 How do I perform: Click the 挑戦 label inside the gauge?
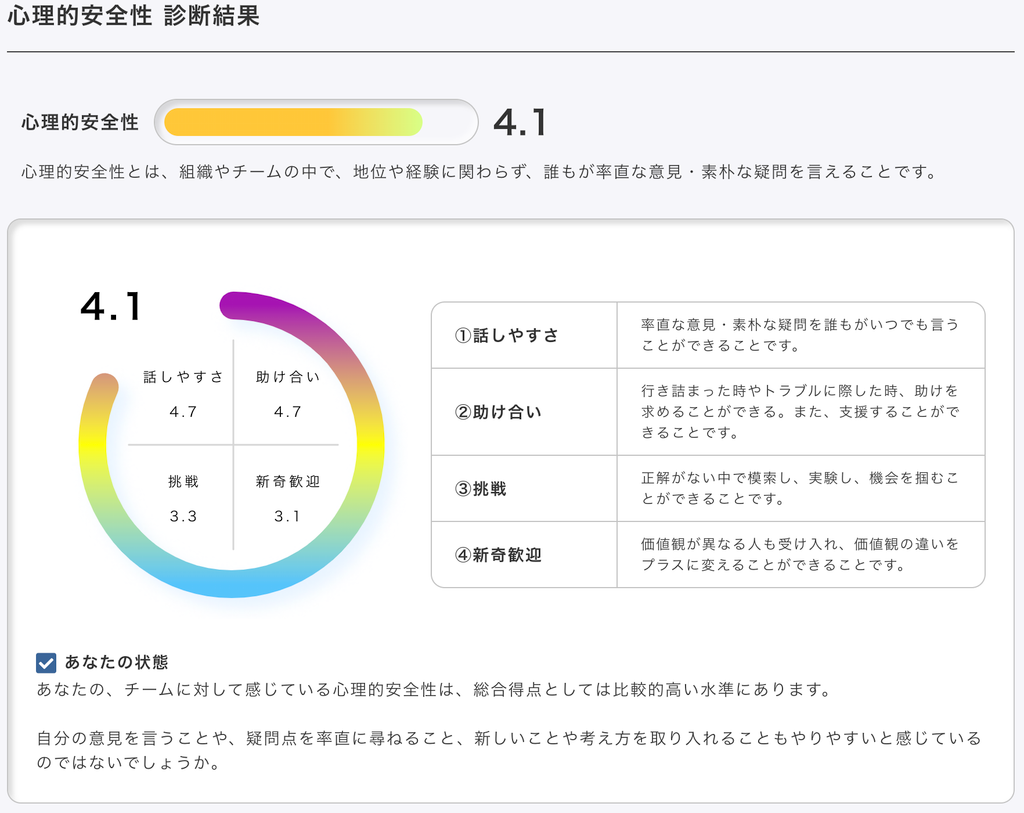click(x=184, y=481)
